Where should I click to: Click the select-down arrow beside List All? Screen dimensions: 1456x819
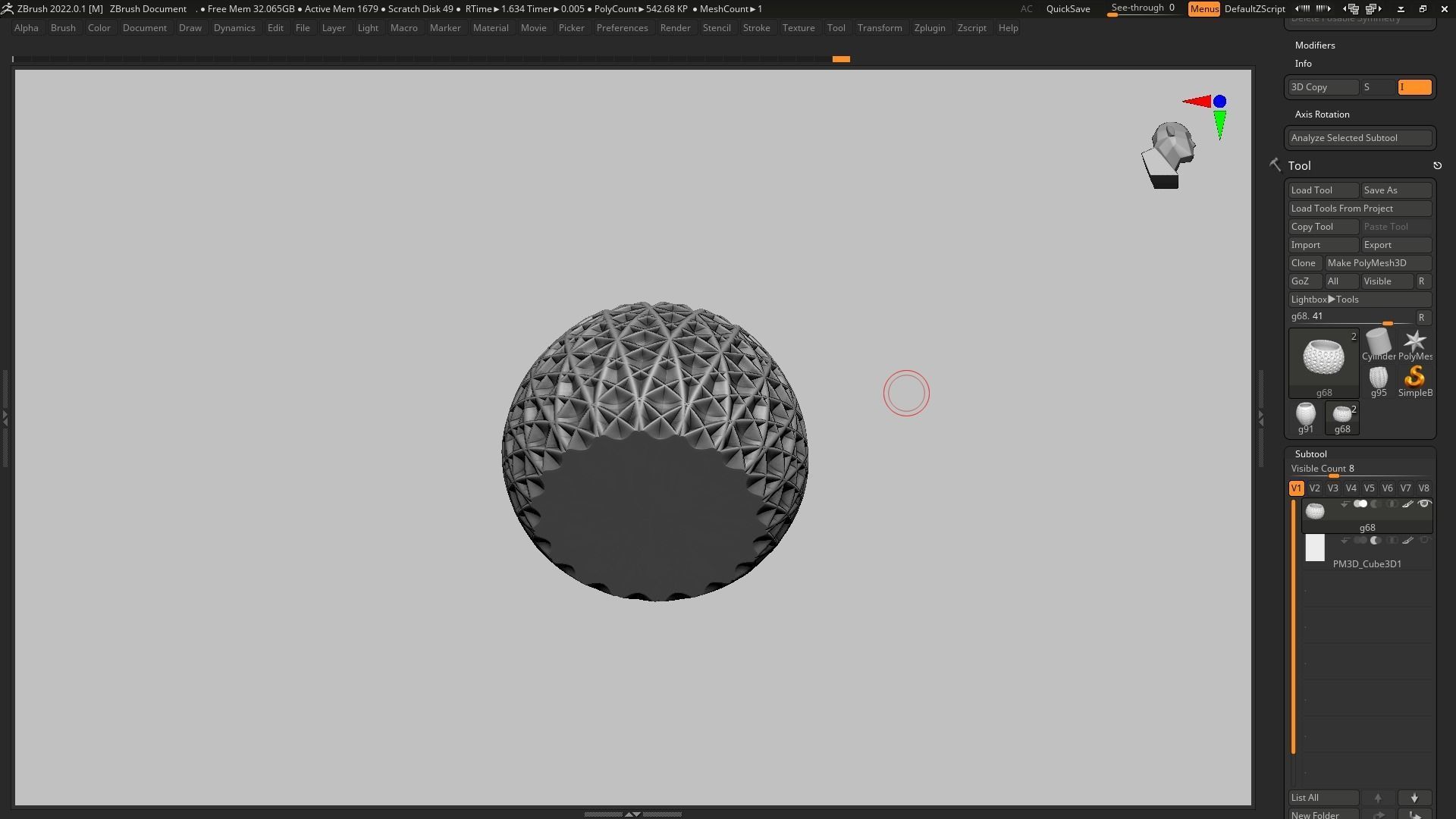click(1414, 798)
